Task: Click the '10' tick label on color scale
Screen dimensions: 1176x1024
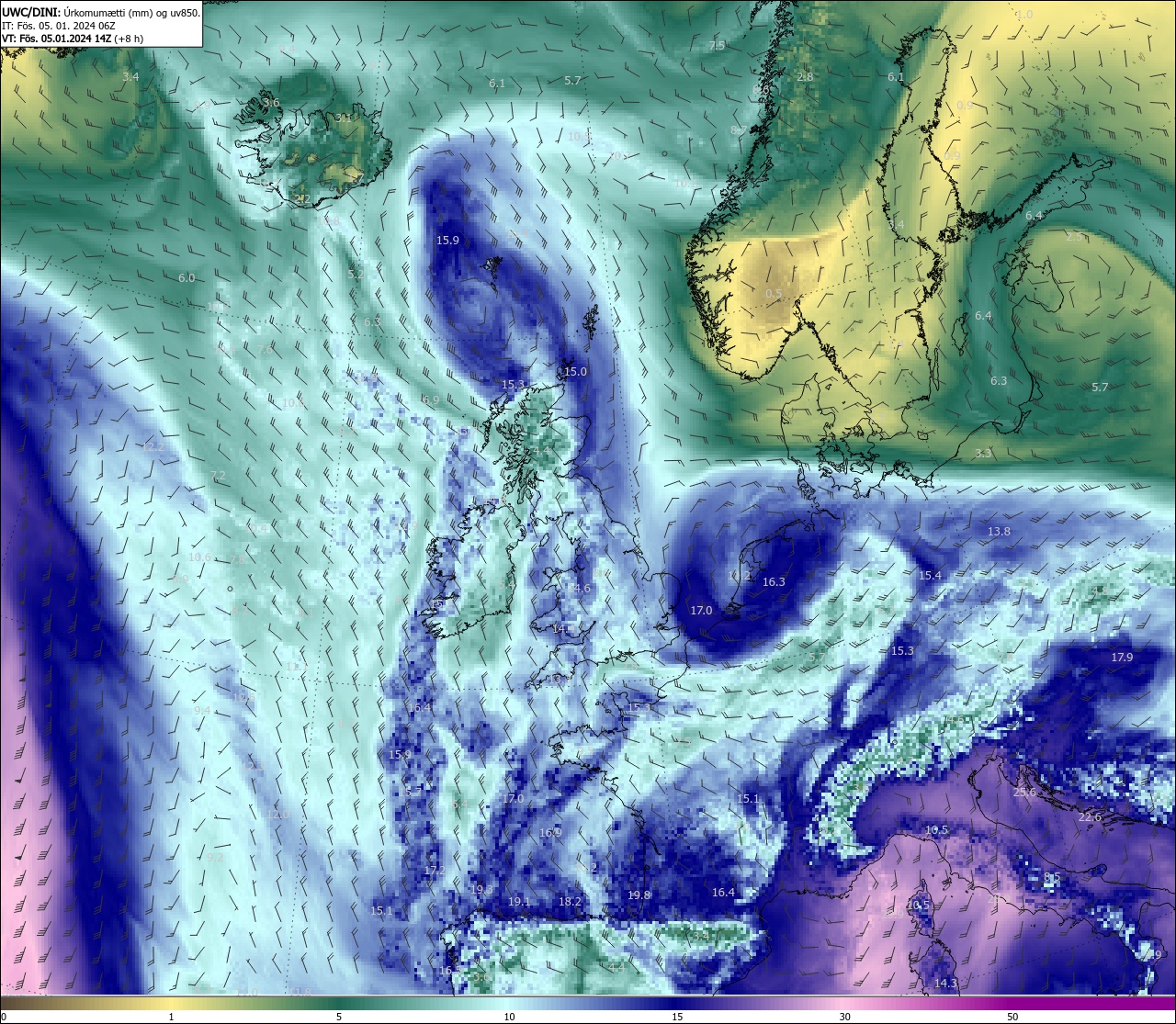Action: tap(509, 1017)
